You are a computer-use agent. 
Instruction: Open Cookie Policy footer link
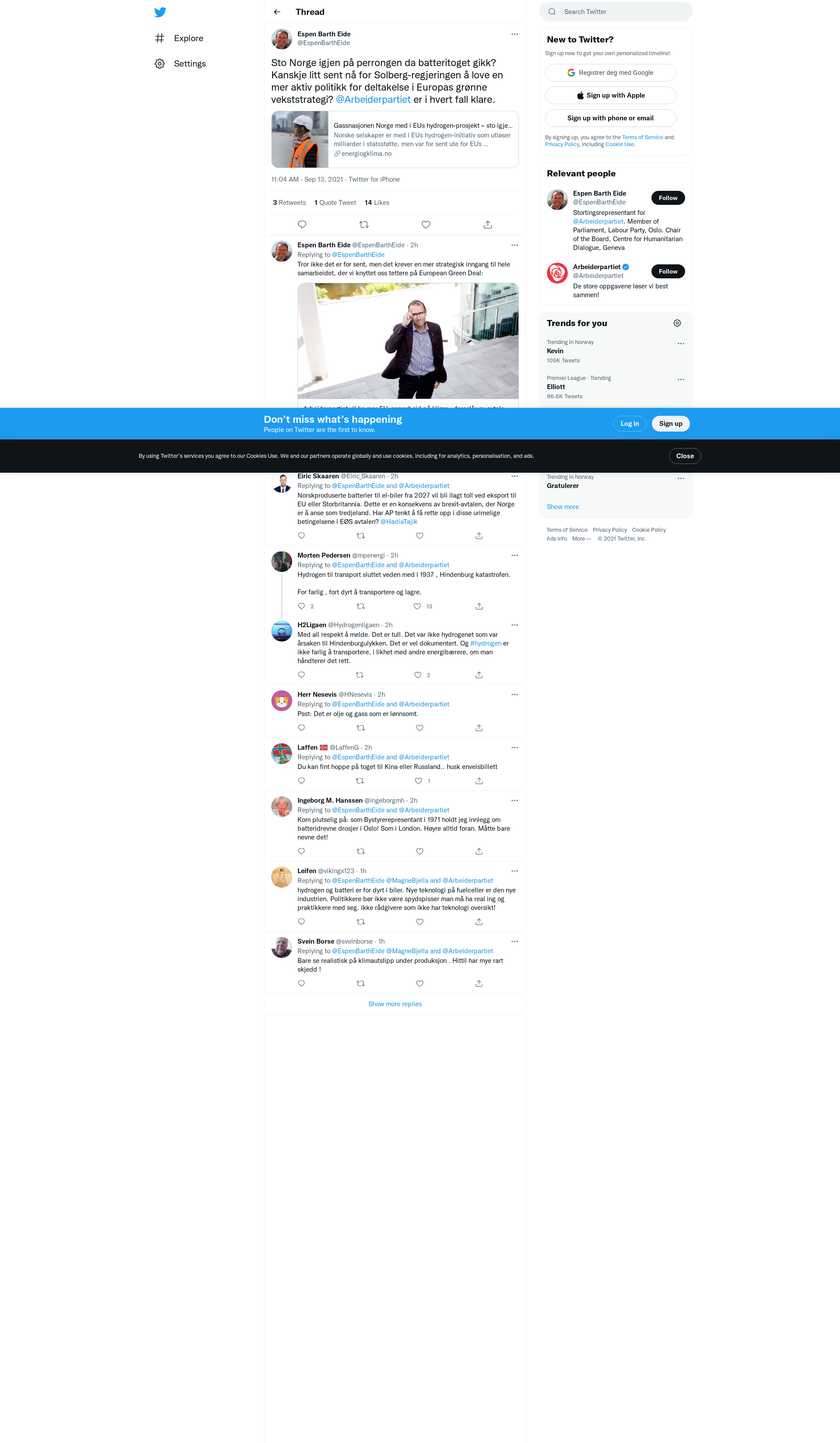649,530
